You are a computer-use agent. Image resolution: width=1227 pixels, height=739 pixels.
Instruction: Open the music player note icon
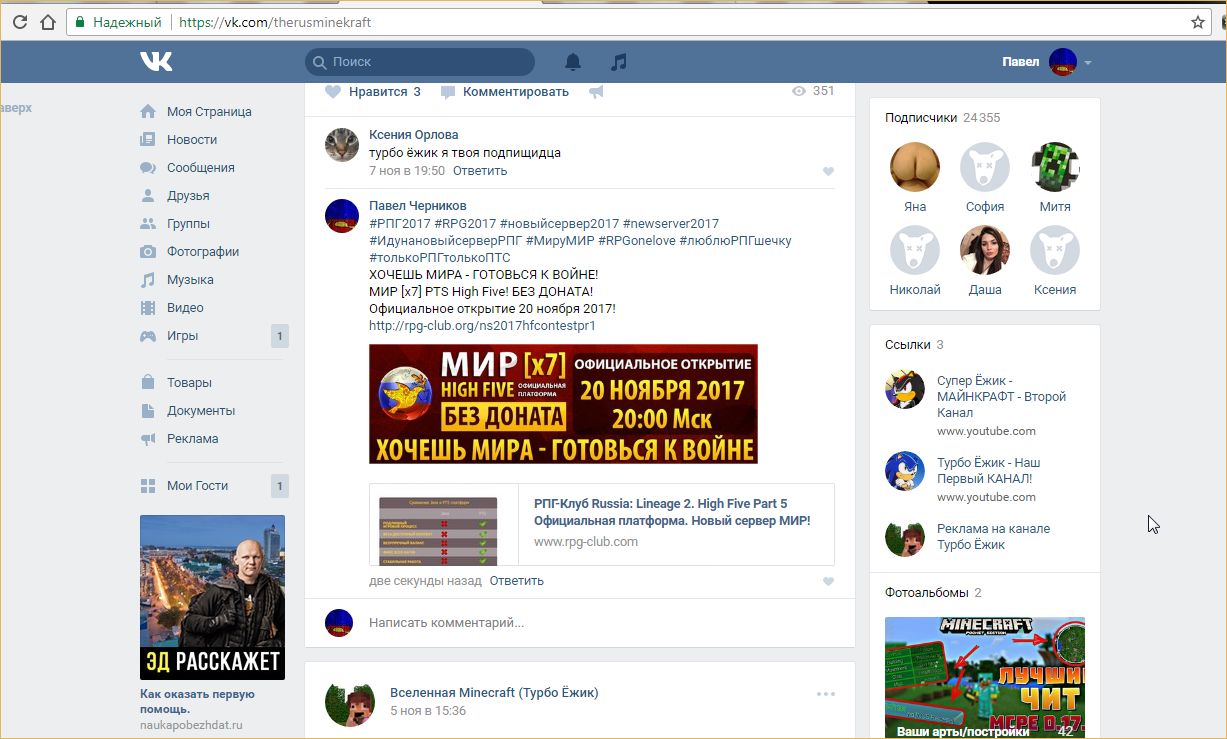click(619, 62)
